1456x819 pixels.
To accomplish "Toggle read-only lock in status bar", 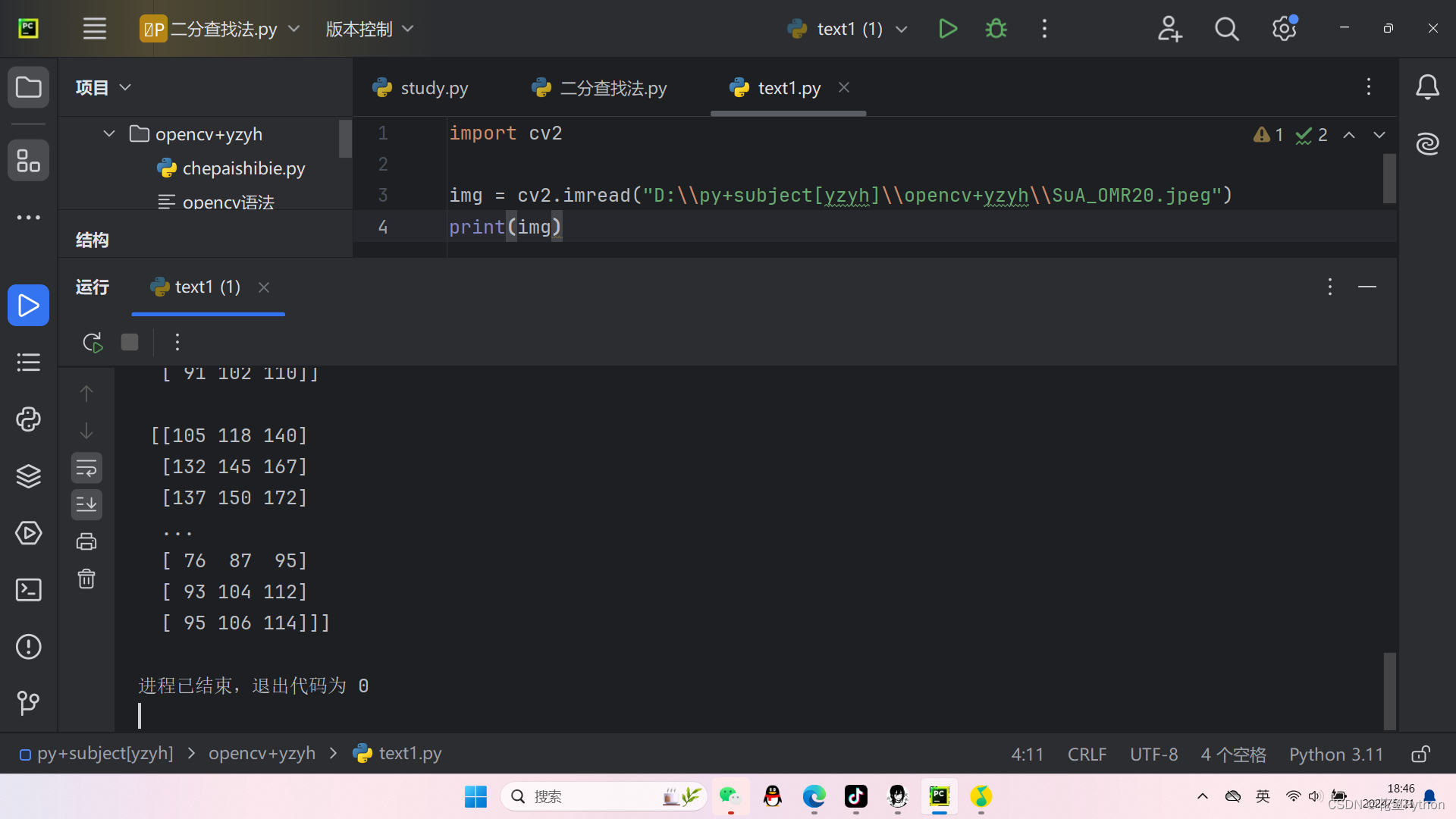I will (x=1420, y=754).
